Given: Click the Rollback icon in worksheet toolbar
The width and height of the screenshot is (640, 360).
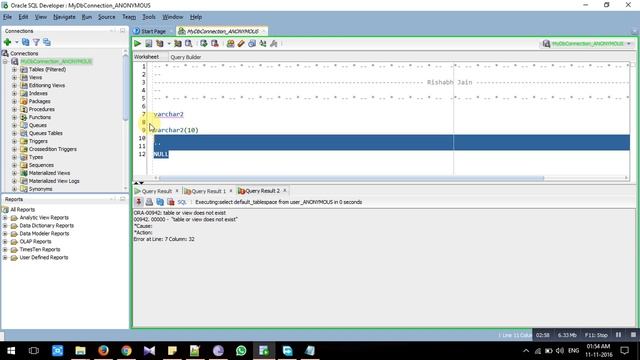Looking at the screenshot, I should (x=214, y=43).
